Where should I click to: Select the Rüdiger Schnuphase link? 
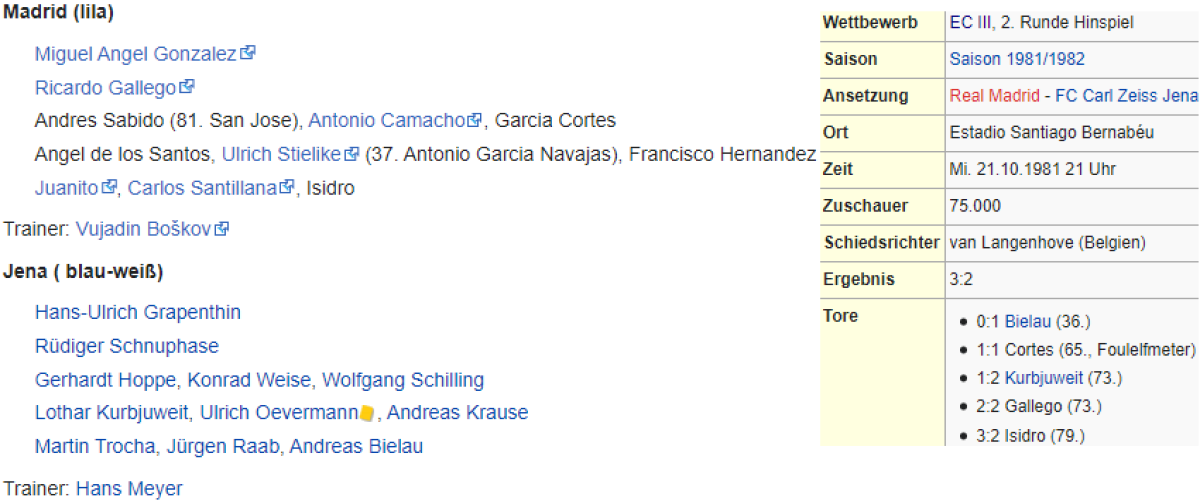pos(126,346)
